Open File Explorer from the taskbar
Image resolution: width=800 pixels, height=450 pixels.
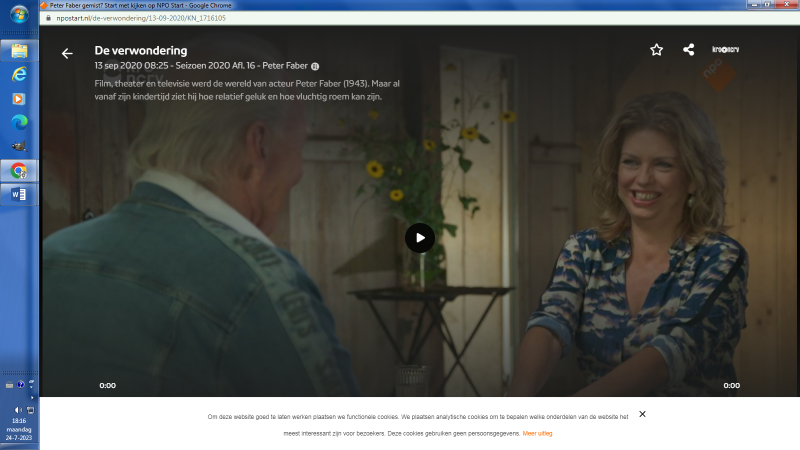19,51
